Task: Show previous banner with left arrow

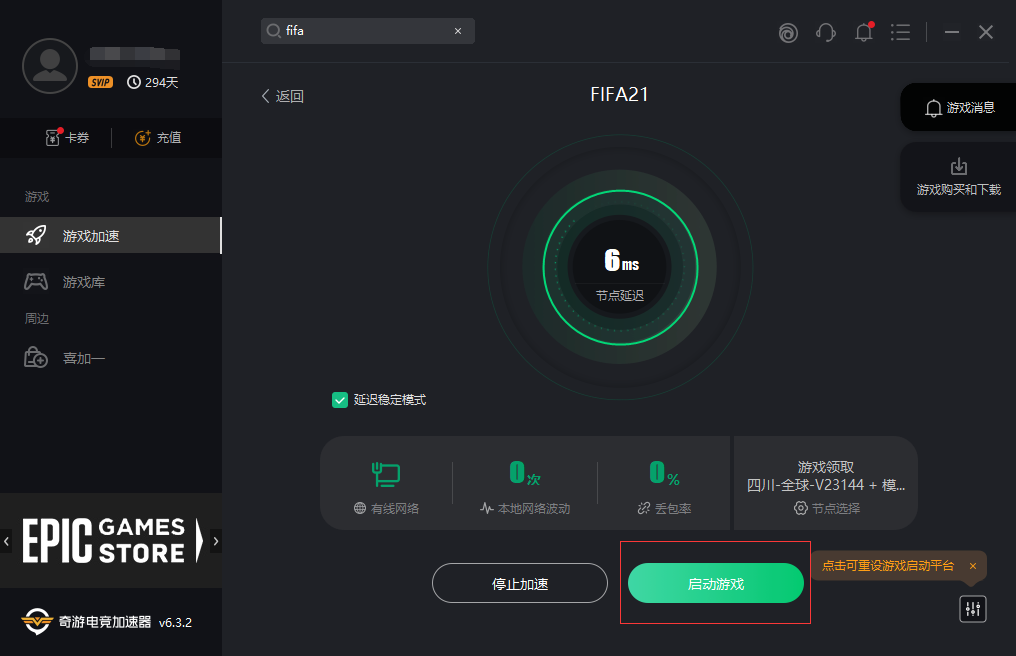Action: 6,541
